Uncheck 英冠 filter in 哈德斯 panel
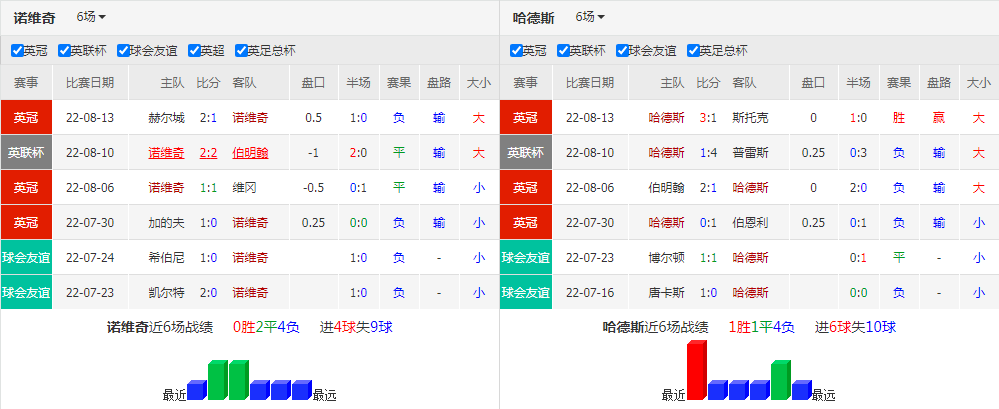 [x=516, y=50]
